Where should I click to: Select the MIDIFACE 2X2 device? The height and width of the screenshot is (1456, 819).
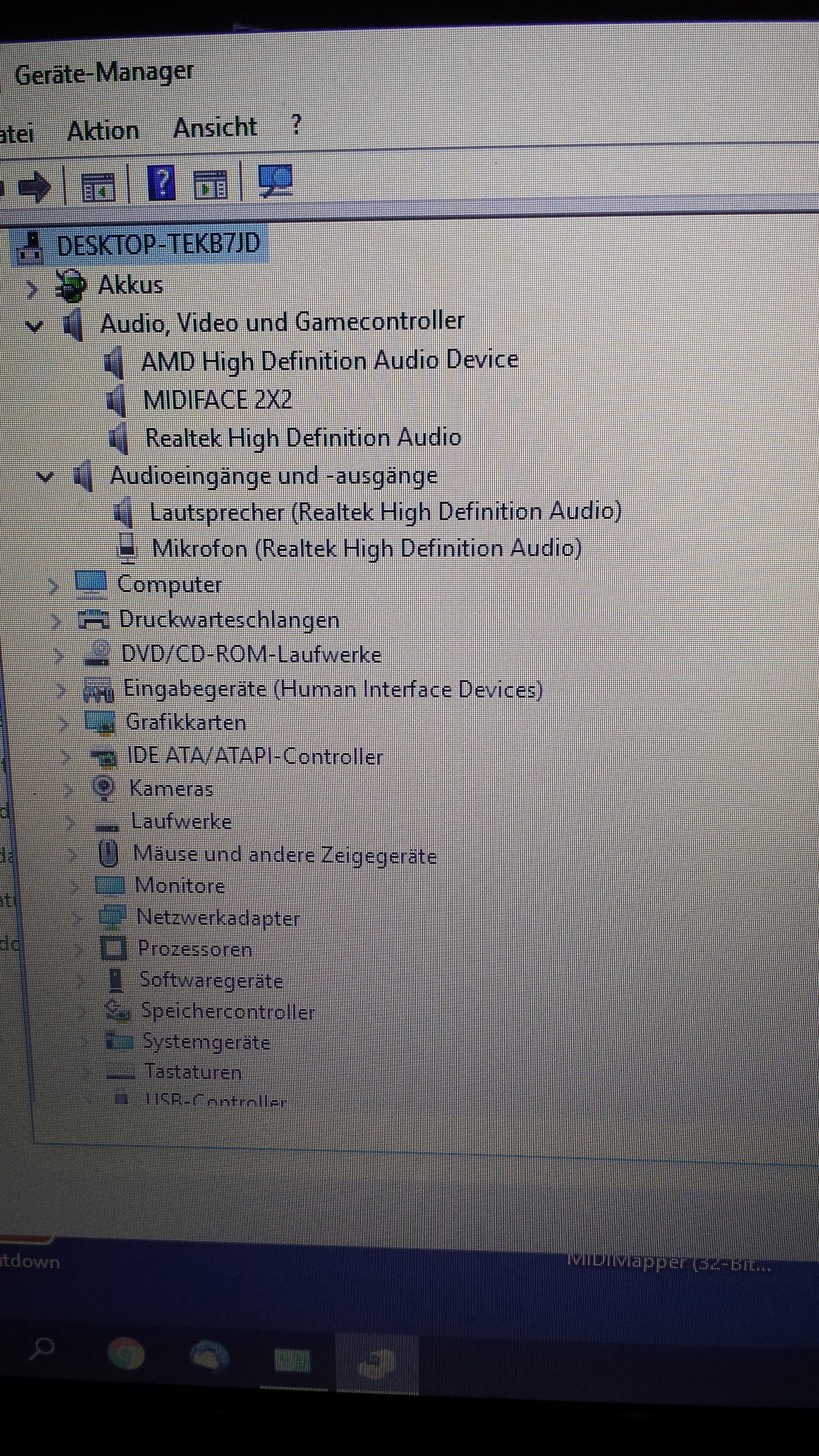[x=218, y=400]
